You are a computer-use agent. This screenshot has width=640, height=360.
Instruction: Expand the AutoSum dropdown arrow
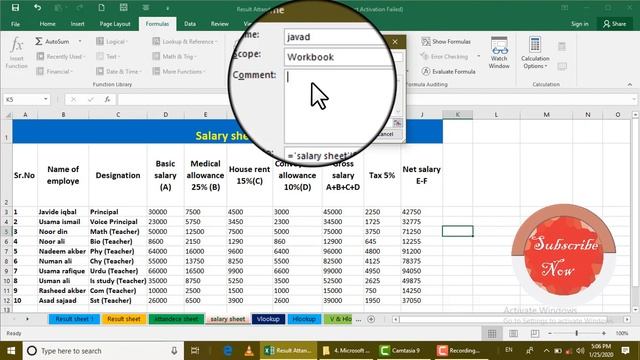(x=80, y=42)
